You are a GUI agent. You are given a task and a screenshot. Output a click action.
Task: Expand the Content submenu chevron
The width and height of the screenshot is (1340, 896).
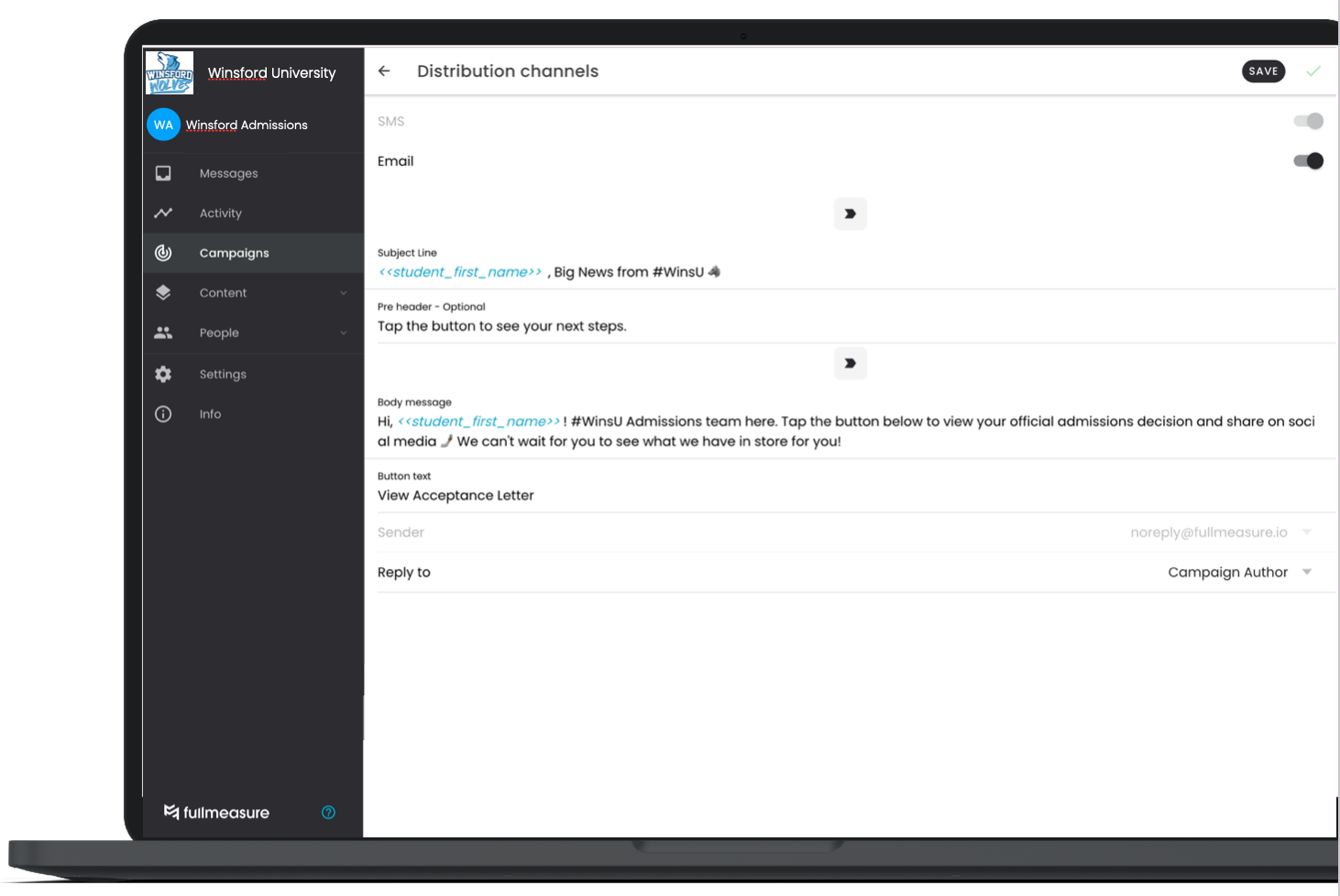tap(344, 293)
